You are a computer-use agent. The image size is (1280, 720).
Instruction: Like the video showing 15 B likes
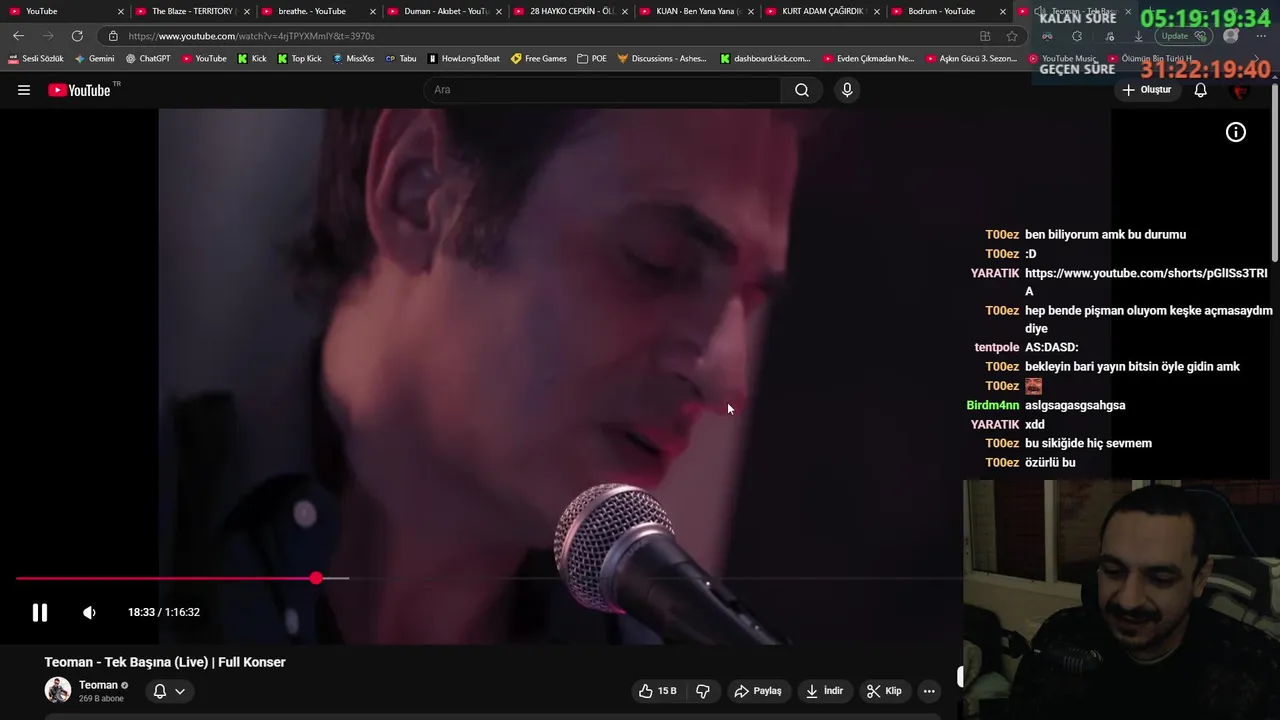[x=657, y=691]
